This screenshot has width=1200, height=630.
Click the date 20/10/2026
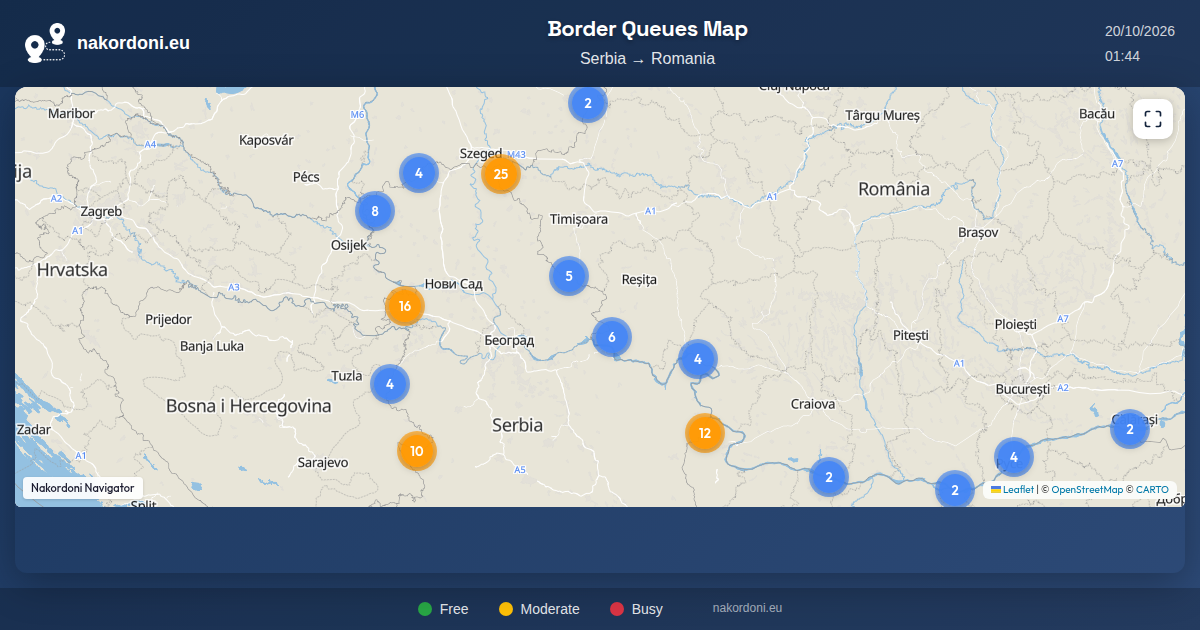click(1140, 31)
